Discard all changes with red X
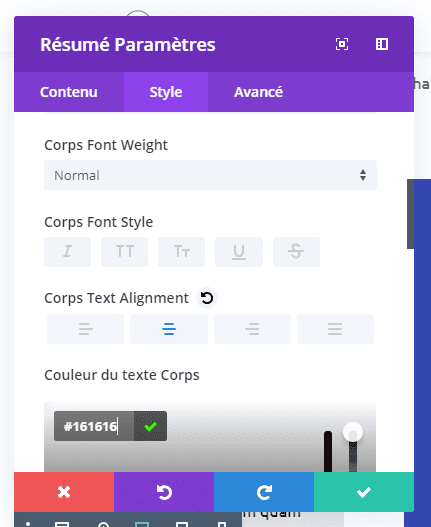The width and height of the screenshot is (431, 527). pyautogui.click(x=64, y=492)
